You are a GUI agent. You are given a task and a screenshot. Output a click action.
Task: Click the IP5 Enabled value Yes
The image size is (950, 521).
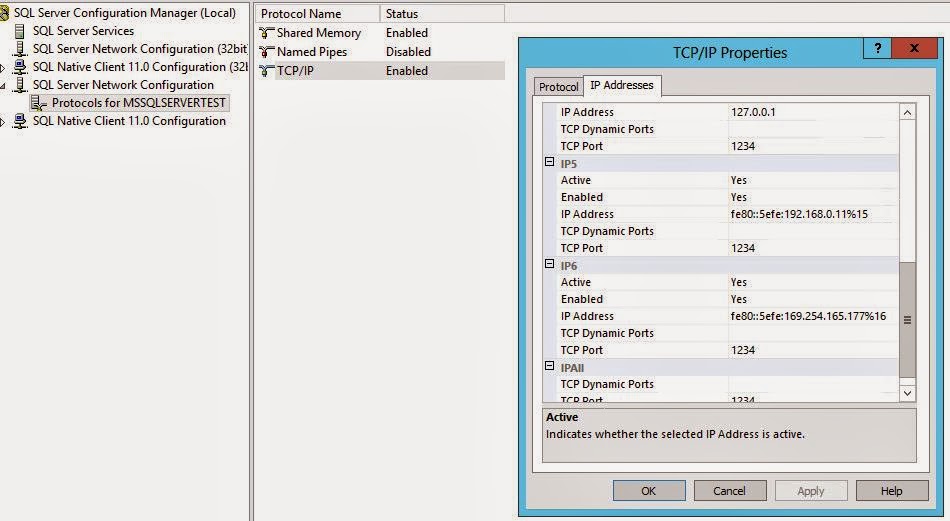tap(739, 197)
